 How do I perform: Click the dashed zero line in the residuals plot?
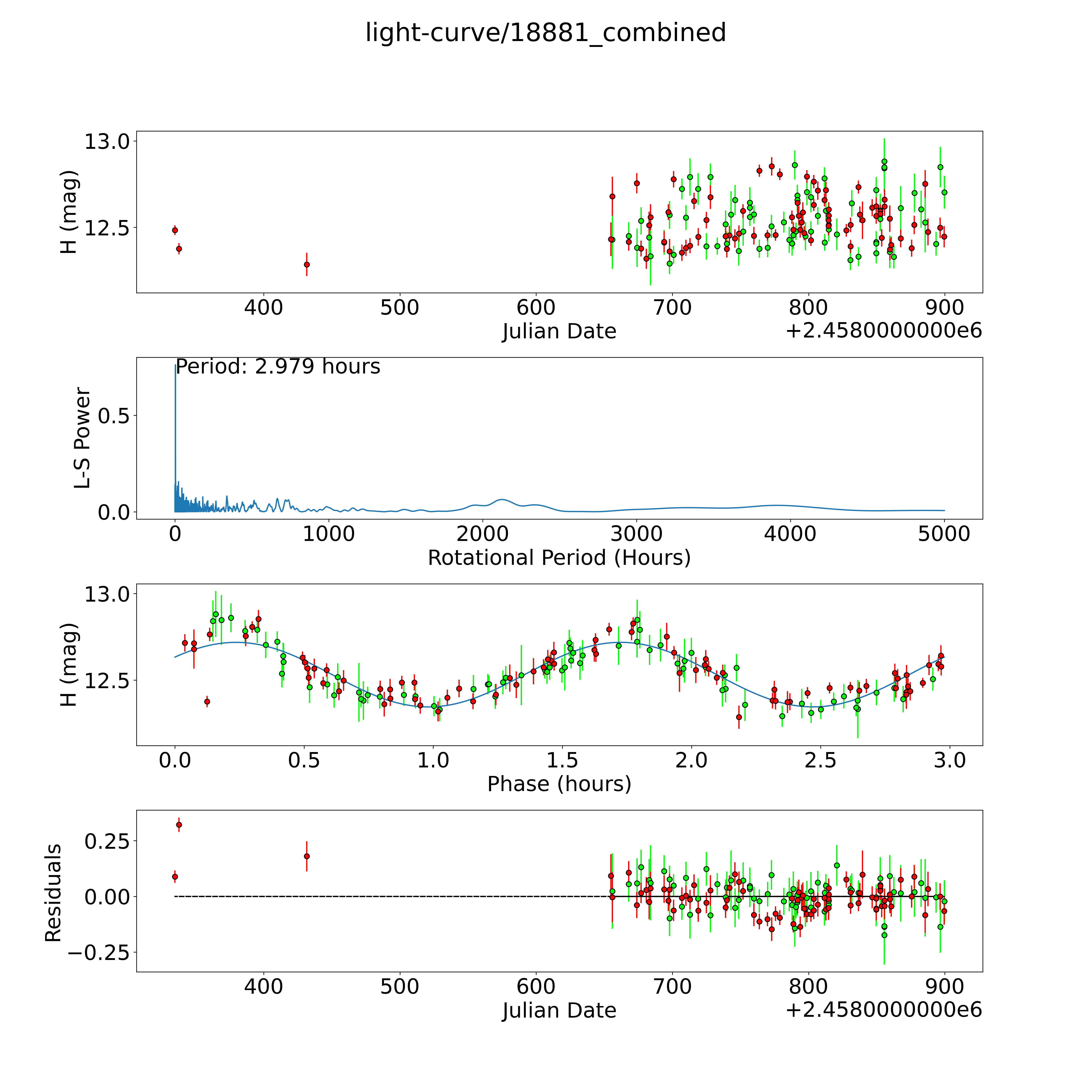(396, 896)
